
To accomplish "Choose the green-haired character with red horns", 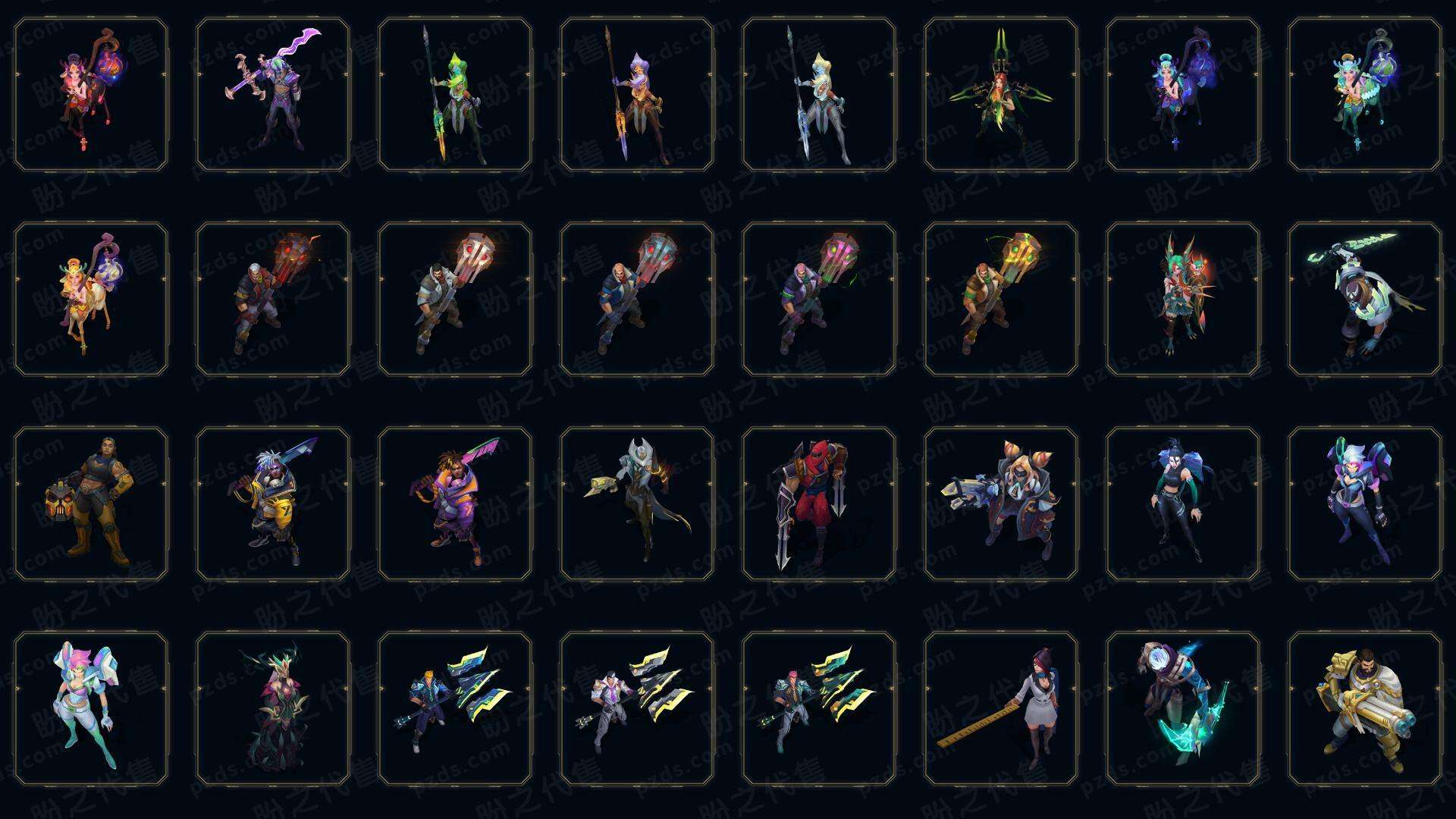I will tap(1183, 299).
